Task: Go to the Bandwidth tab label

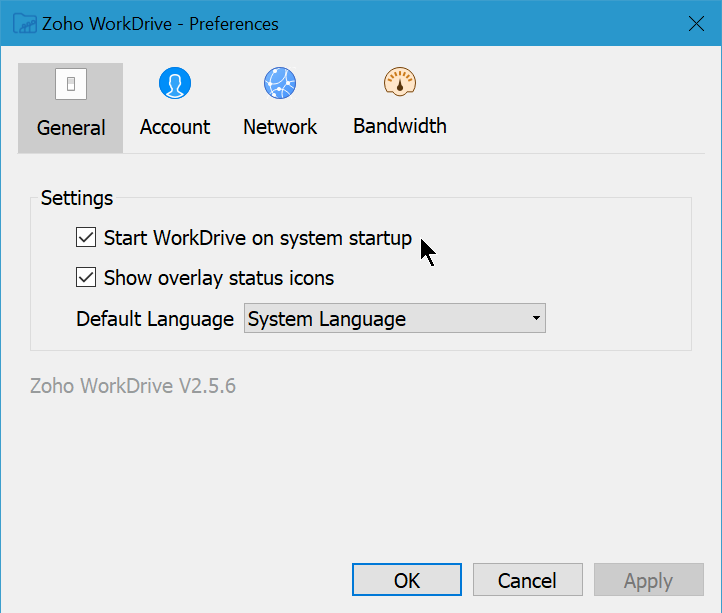Action: pyautogui.click(x=400, y=126)
